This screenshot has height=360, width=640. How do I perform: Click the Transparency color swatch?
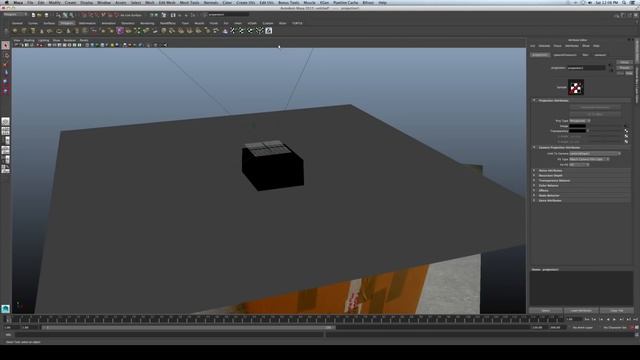578,131
